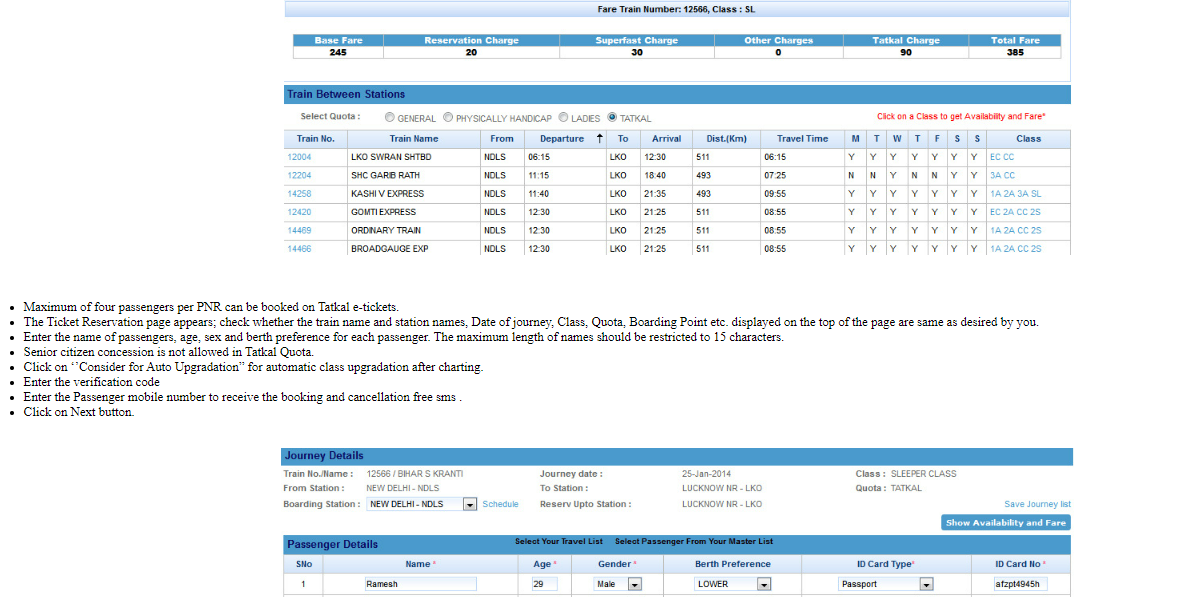Click the Show Availability and Fare button
The width and height of the screenshot is (1197, 597).
point(1006,523)
